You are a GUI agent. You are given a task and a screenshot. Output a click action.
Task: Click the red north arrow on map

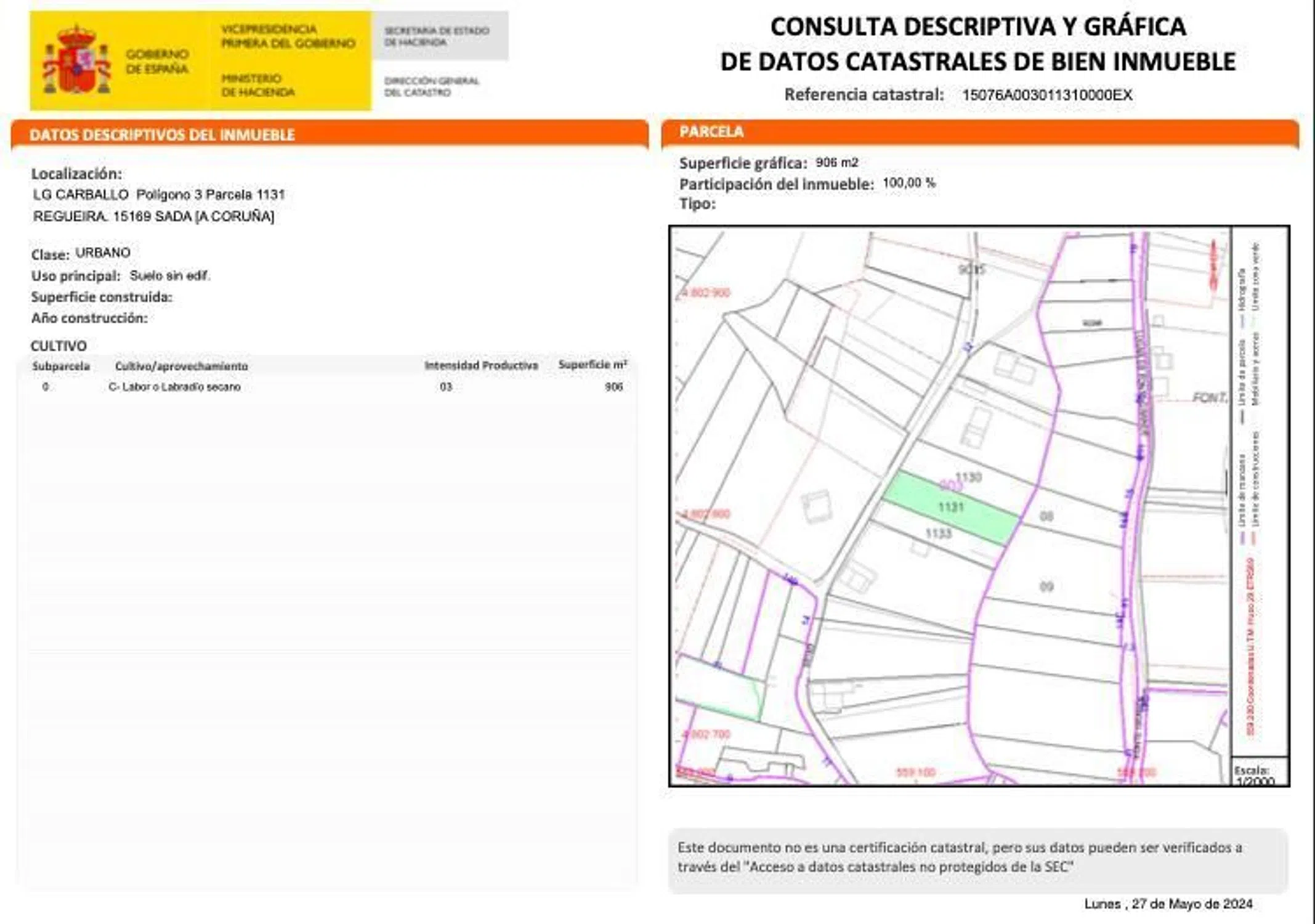tap(1213, 264)
